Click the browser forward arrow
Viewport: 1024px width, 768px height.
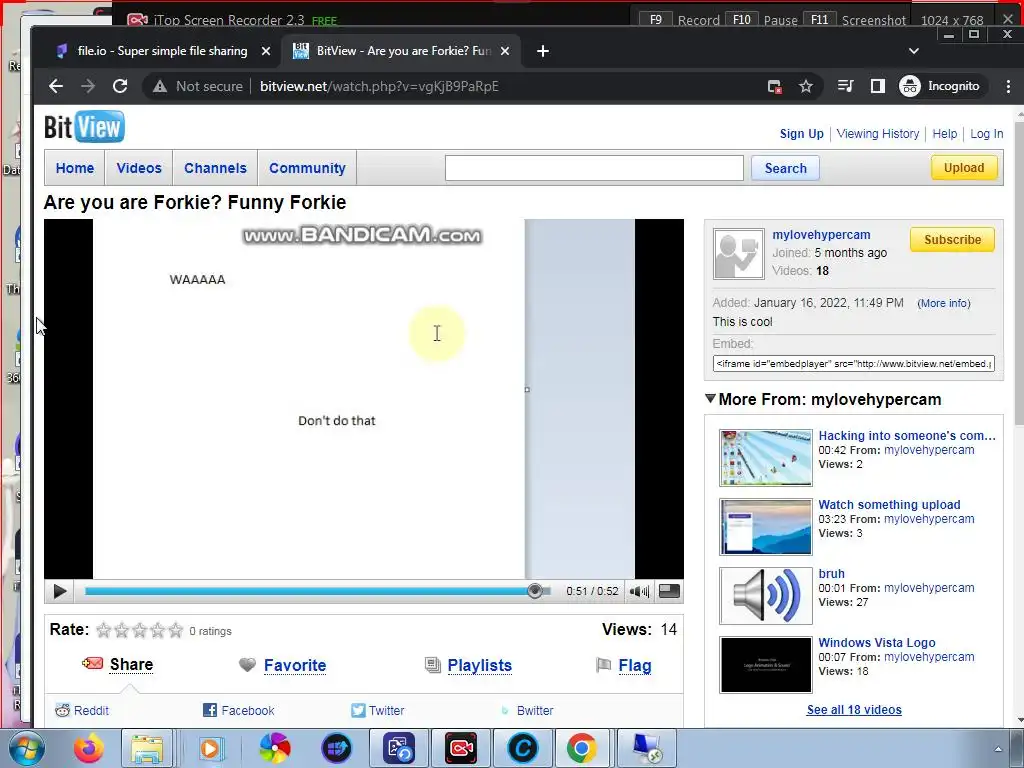coord(88,86)
